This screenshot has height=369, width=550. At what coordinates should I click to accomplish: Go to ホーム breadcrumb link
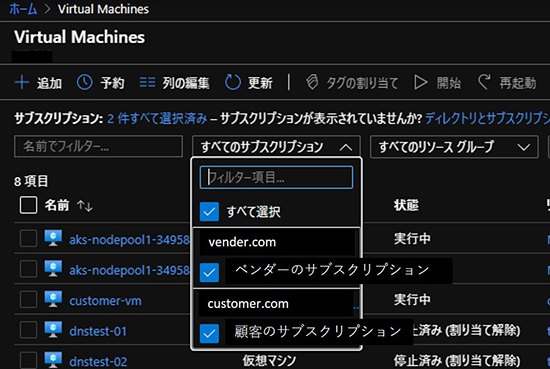[x=23, y=9]
